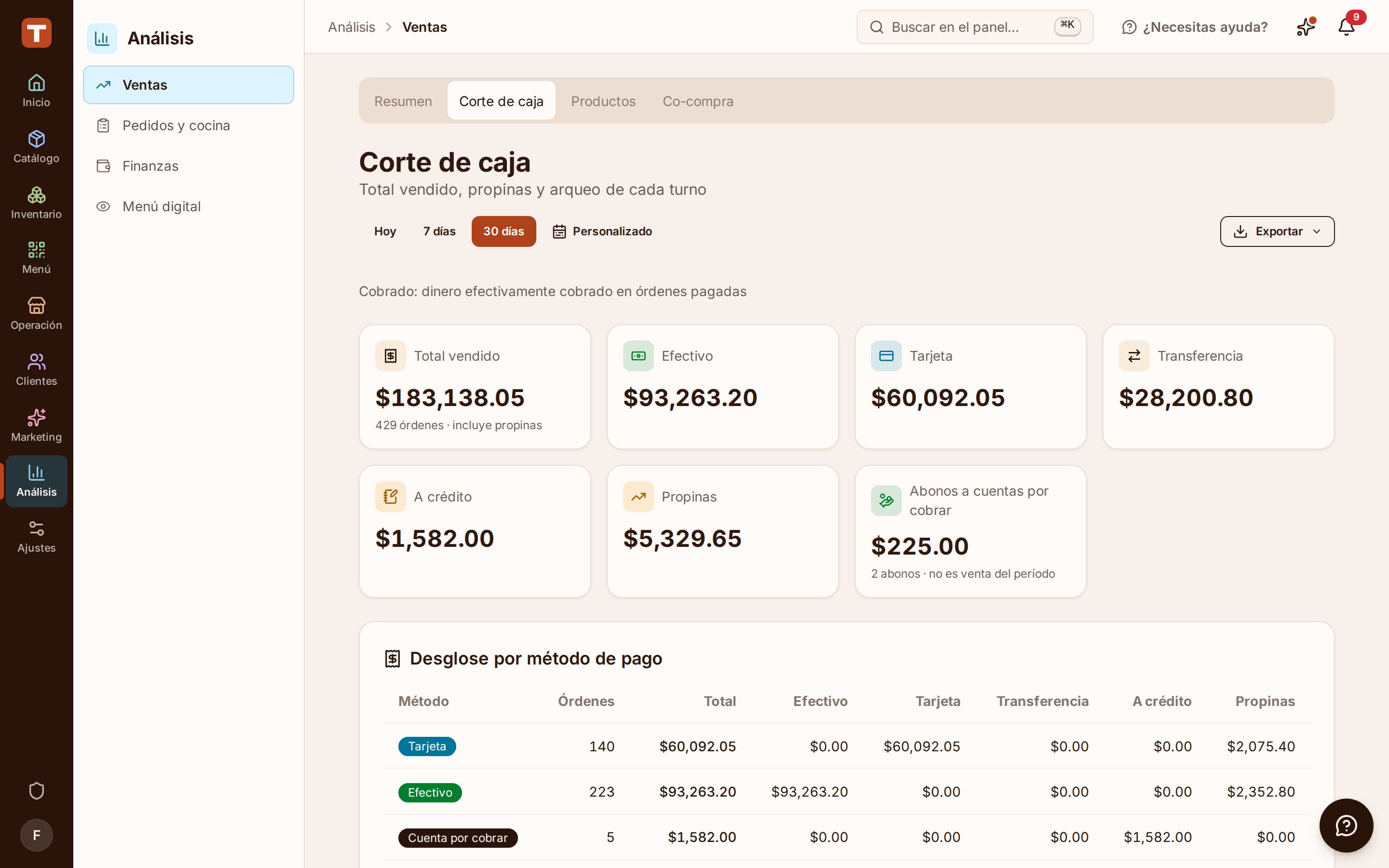Click the Abonos a cuentas por cobrar card
The image size is (1389, 868).
click(970, 531)
